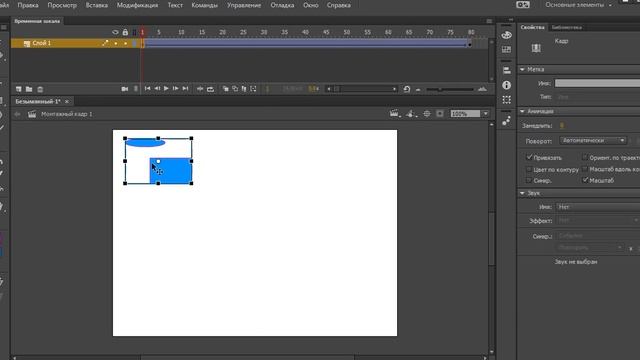Center the stage
640x360 pixels.
427,114
